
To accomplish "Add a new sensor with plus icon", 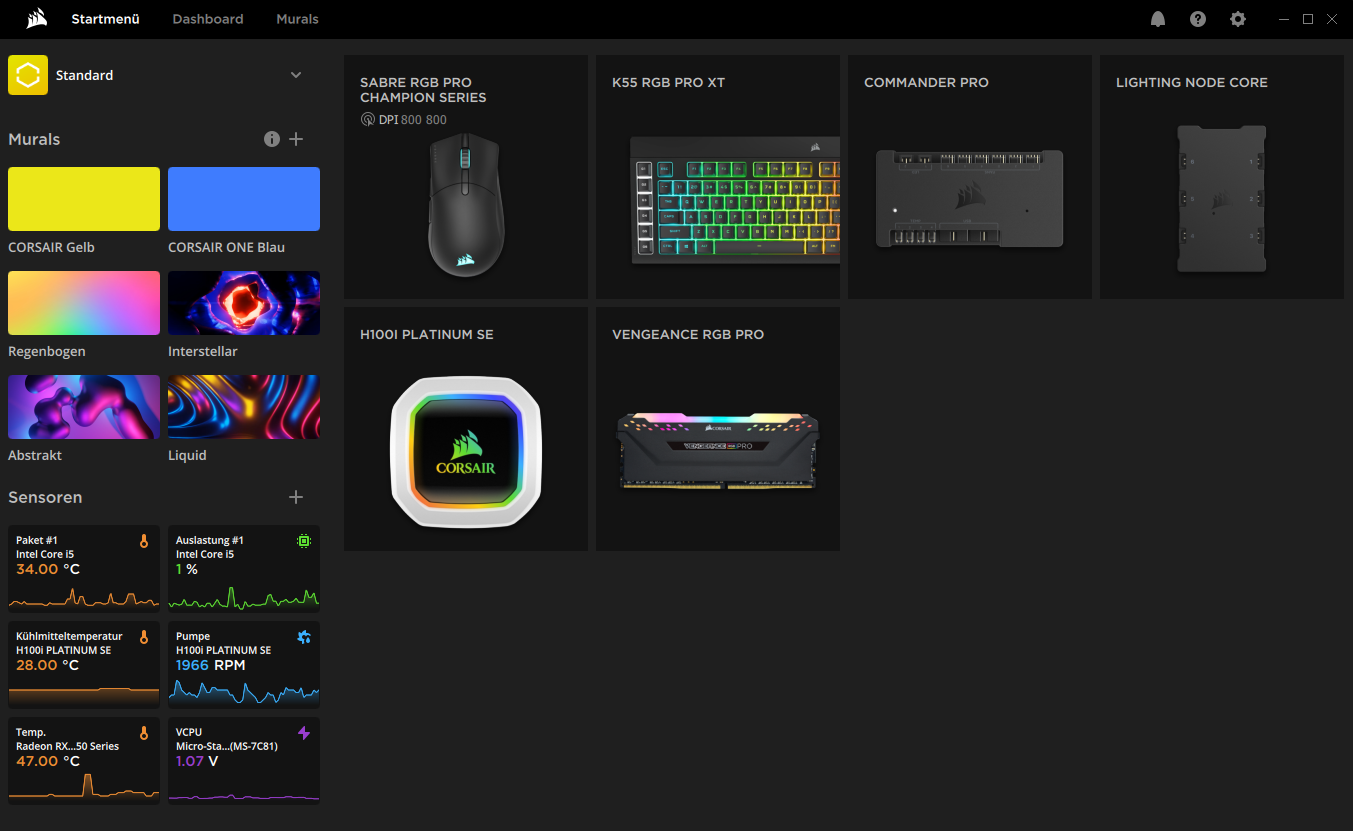I will [x=296, y=497].
